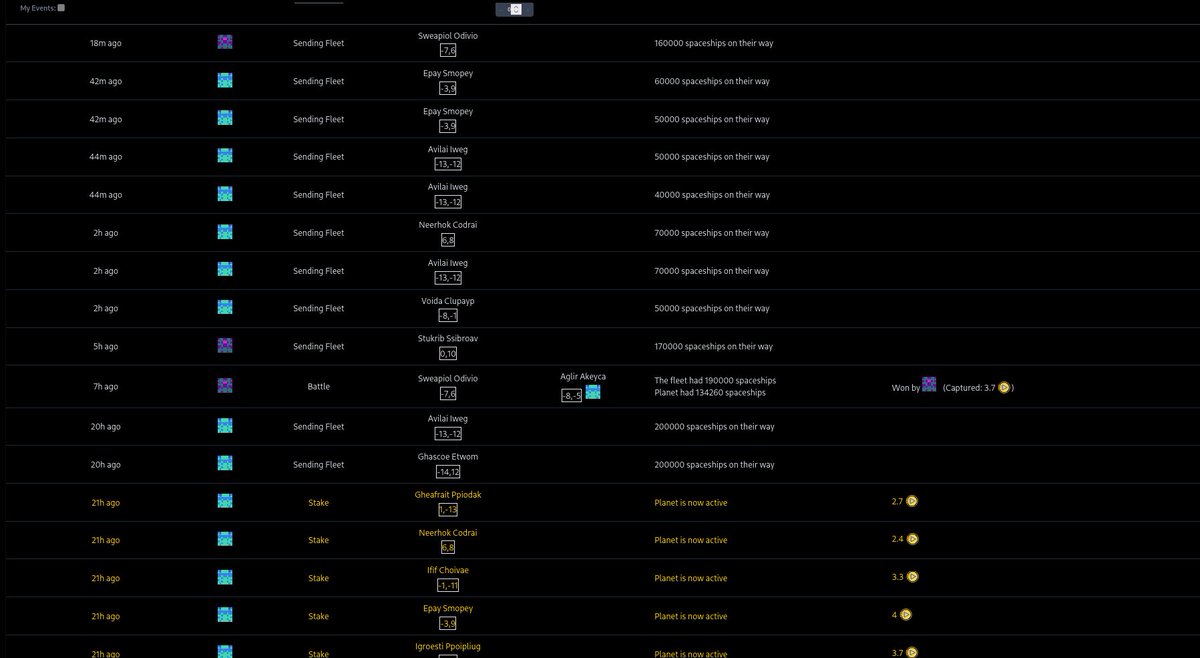The height and width of the screenshot is (658, 1200).
Task: Click '200000 spaceships' text in Ghascoe Etwom row
Action: click(713, 465)
